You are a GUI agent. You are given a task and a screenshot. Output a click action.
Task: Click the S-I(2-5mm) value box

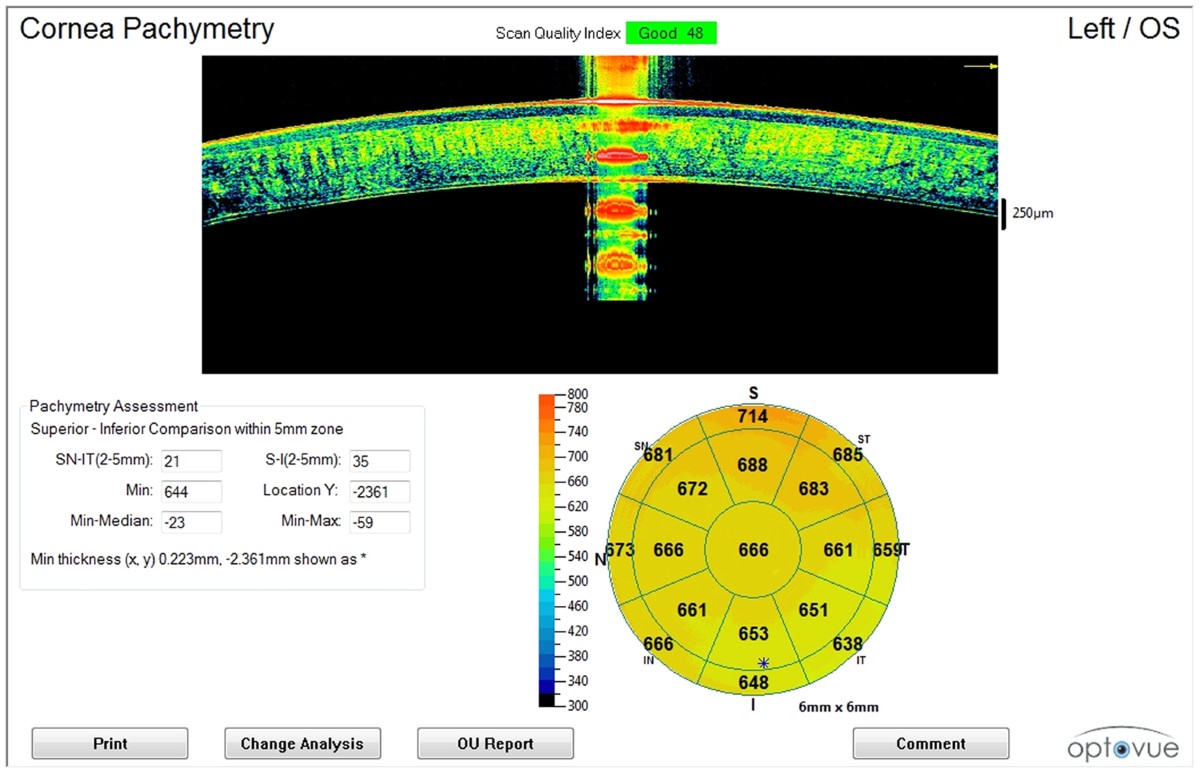[x=380, y=460]
